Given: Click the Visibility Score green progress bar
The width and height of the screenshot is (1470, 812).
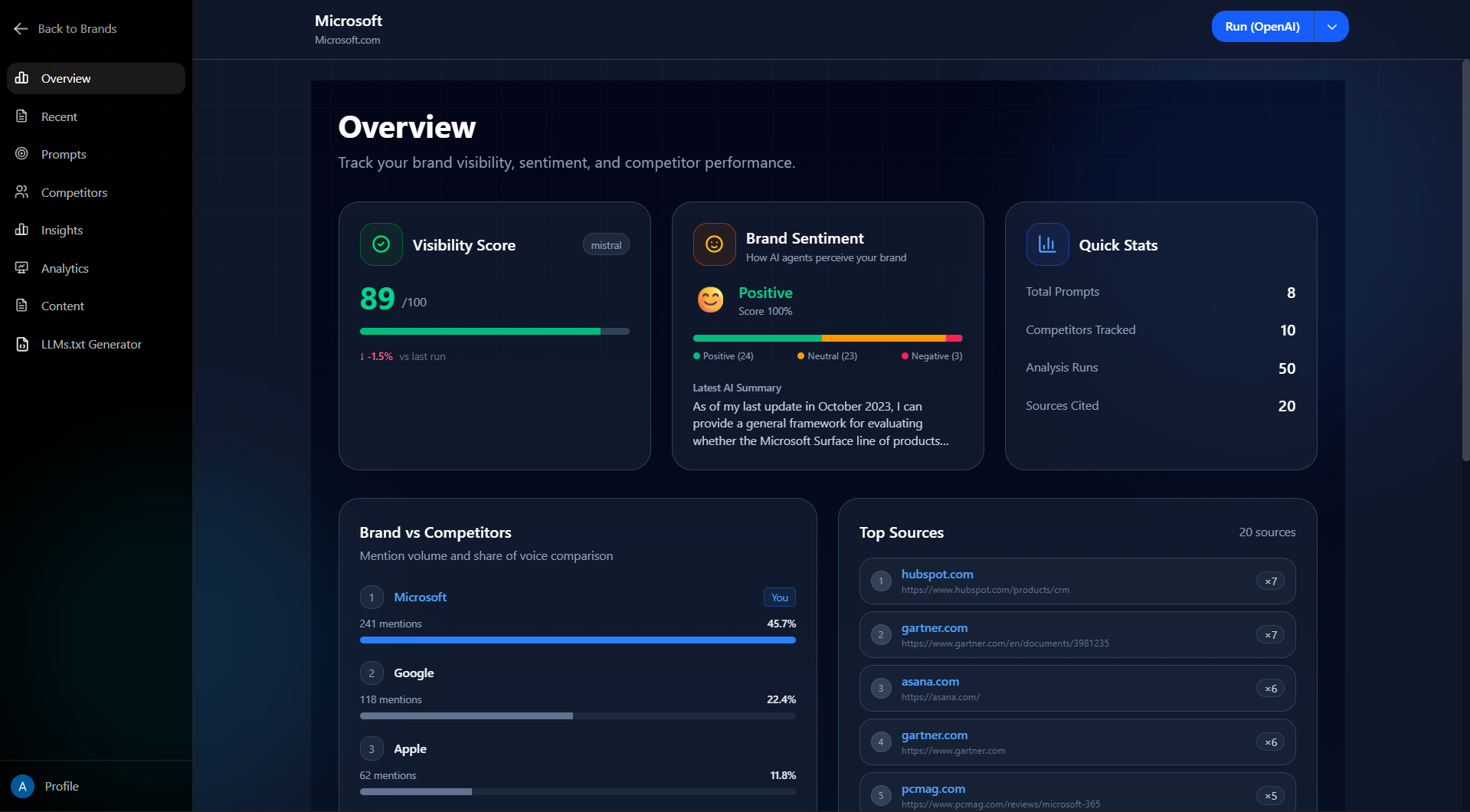Looking at the screenshot, I should 494,332.
